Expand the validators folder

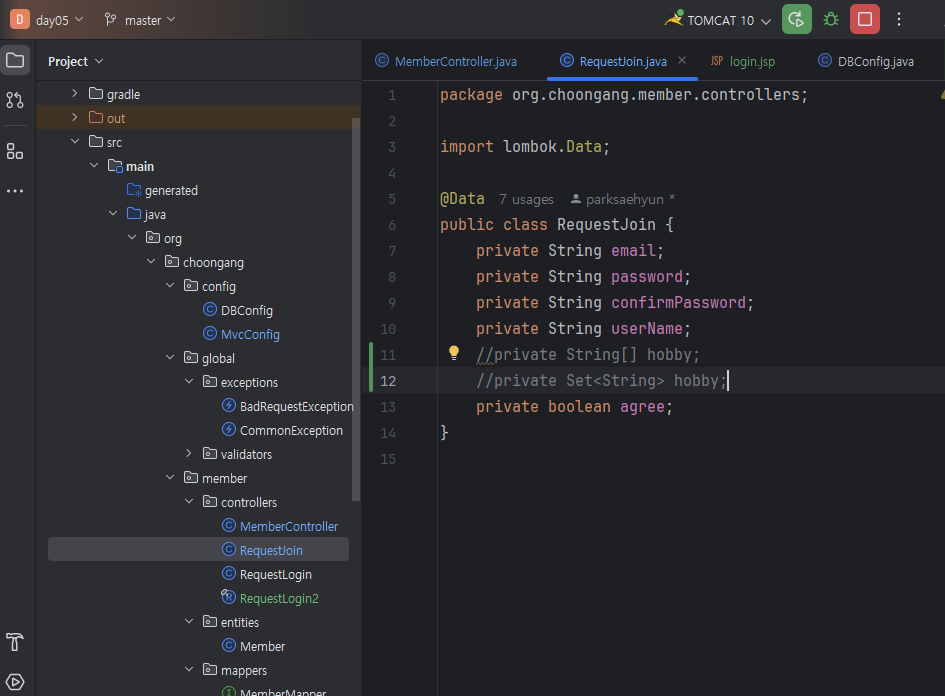(x=189, y=454)
